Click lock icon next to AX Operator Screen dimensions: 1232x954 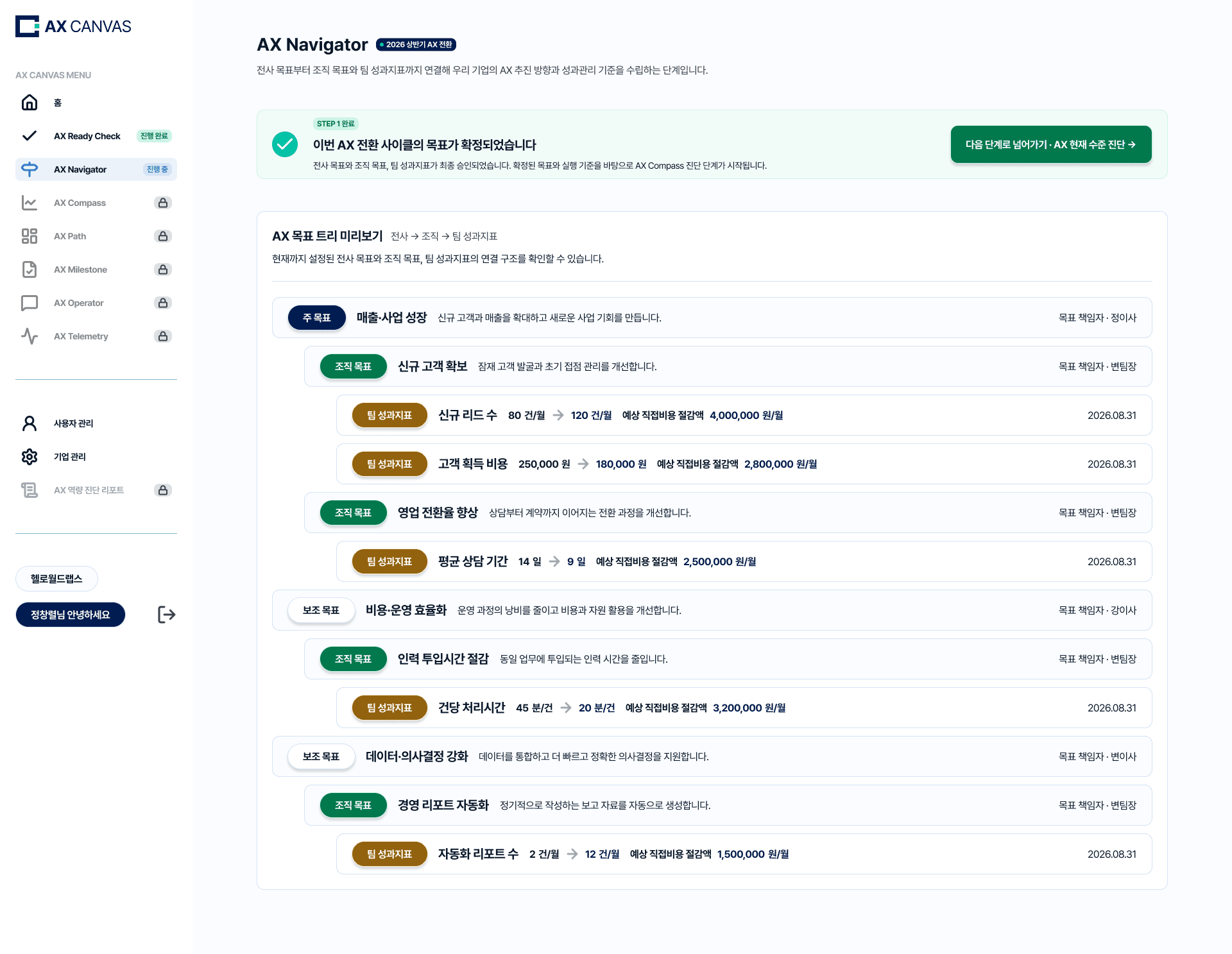click(163, 303)
